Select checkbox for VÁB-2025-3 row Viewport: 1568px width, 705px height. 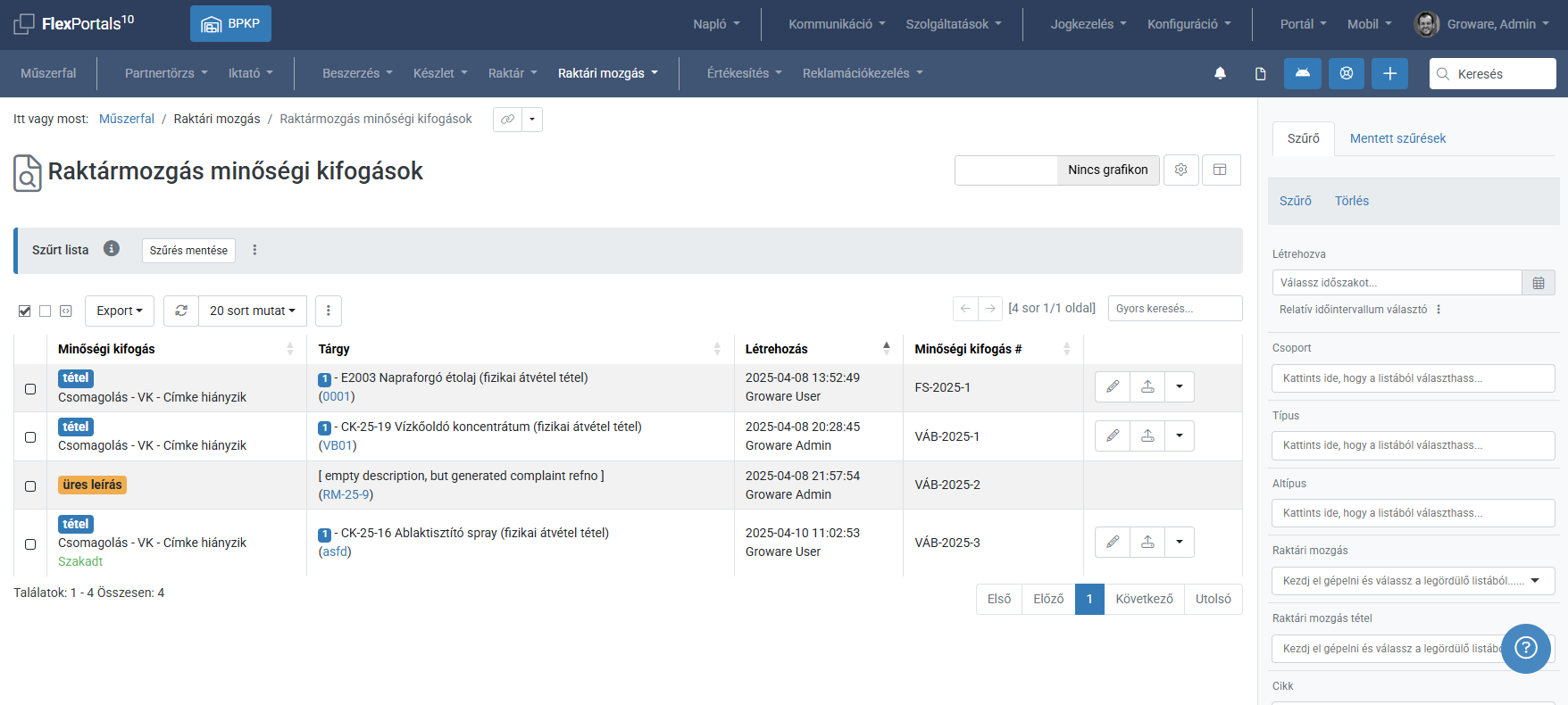pos(30,544)
